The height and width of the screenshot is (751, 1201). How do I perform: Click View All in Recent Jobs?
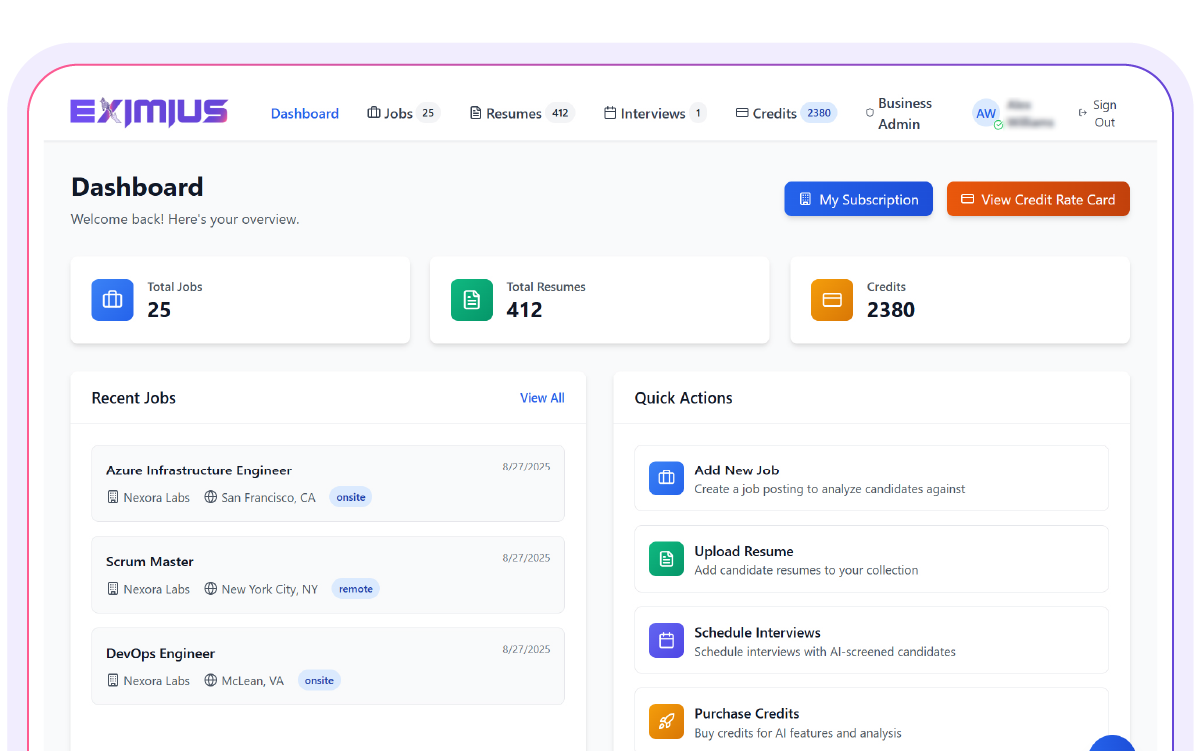coord(542,398)
